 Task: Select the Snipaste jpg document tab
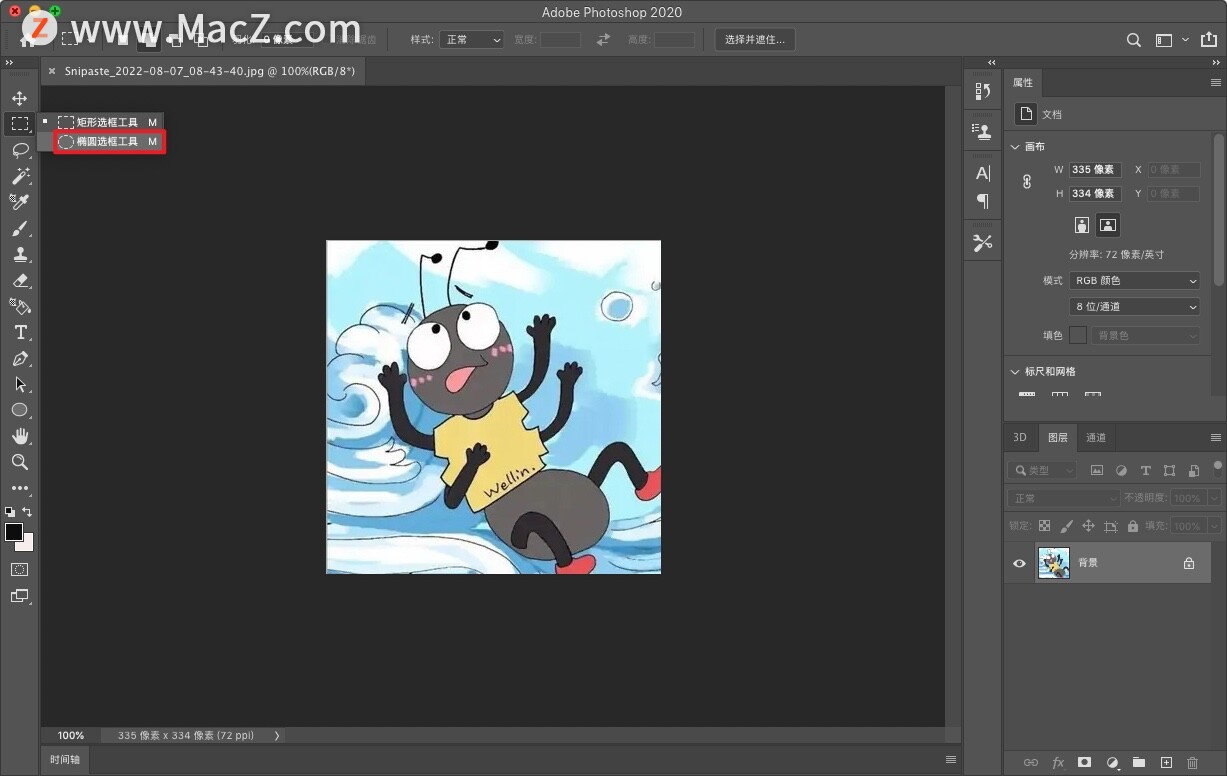pos(209,71)
